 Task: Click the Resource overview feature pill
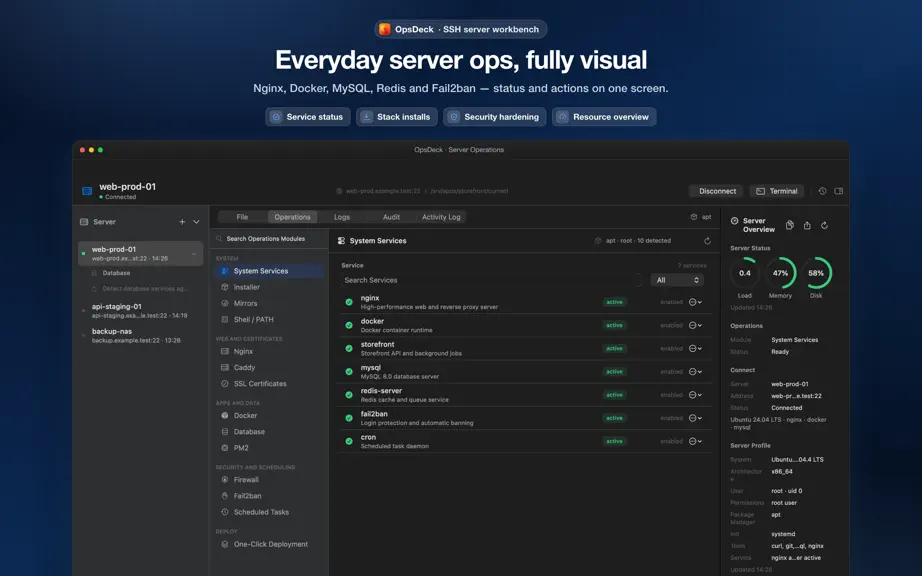pyautogui.click(x=604, y=117)
